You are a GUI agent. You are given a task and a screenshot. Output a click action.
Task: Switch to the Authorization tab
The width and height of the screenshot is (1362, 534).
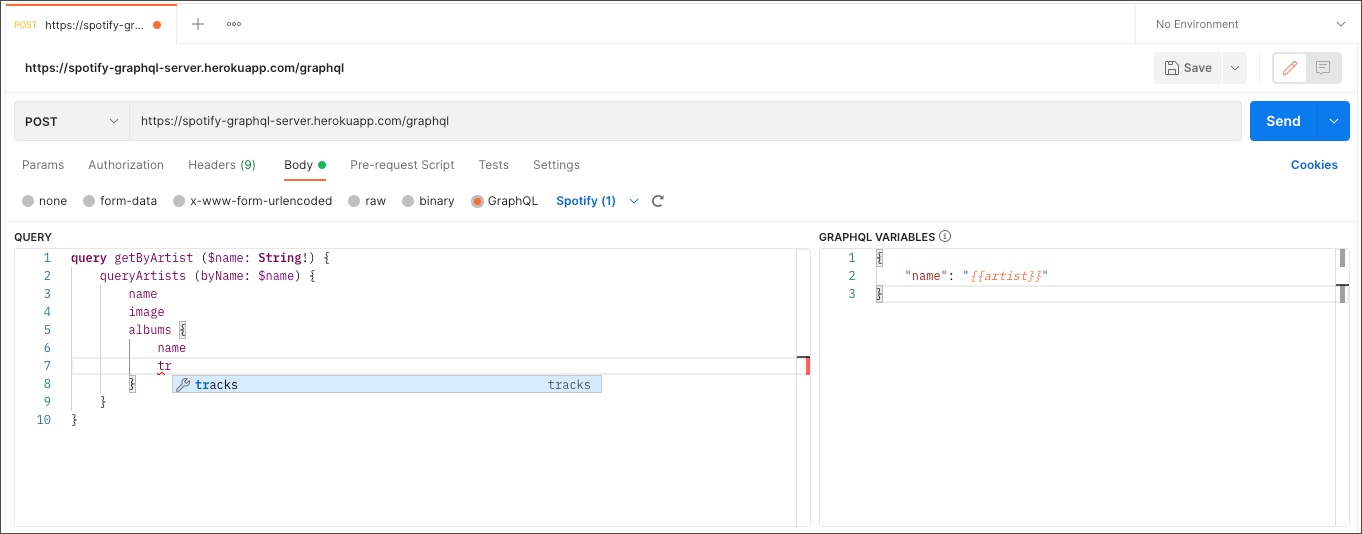coord(126,165)
